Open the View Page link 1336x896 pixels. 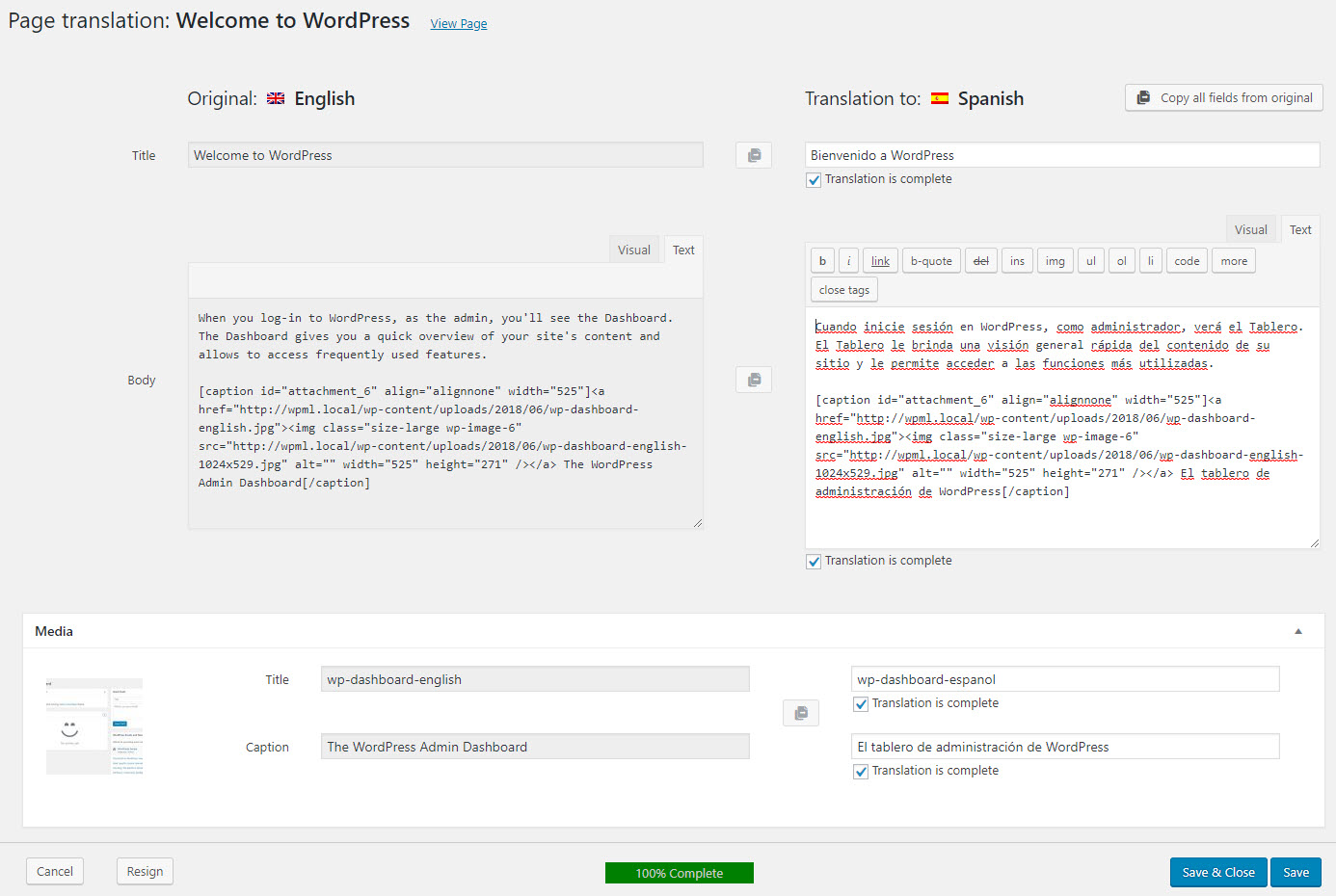click(458, 24)
